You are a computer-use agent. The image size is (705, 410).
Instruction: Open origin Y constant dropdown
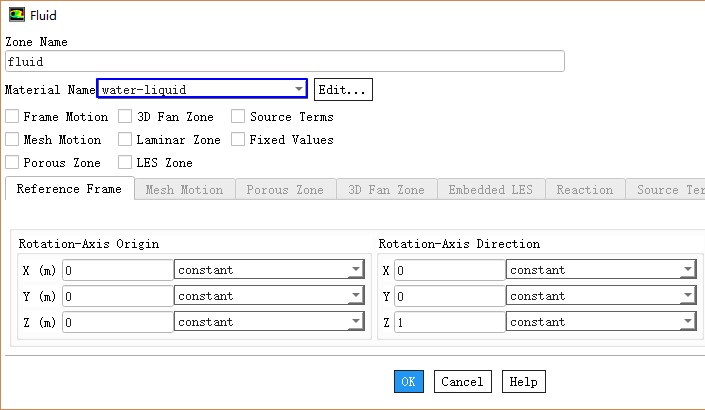[x=269, y=296]
